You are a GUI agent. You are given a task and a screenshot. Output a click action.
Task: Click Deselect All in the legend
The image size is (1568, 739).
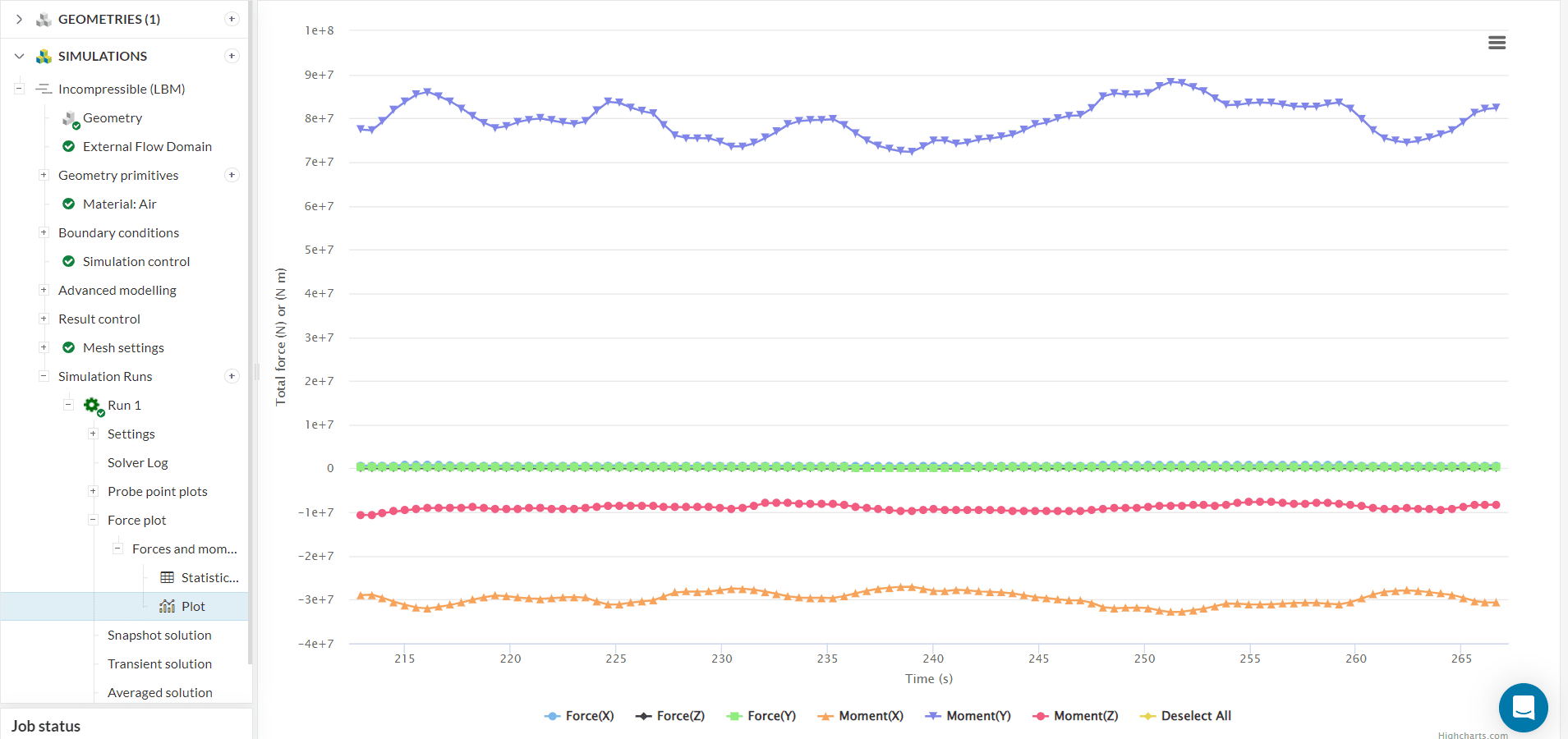1186,716
